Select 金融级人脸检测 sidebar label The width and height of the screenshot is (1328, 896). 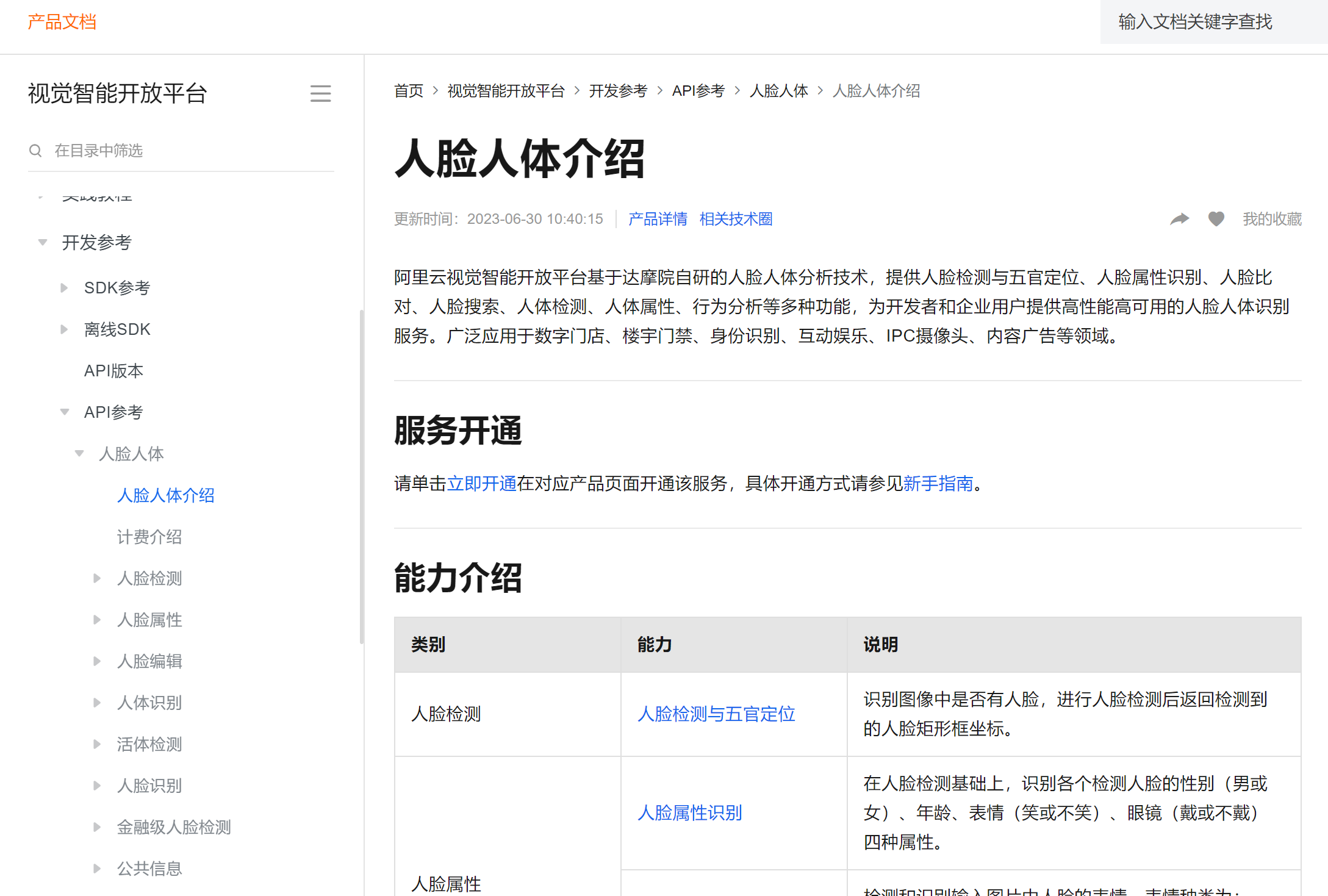pos(174,827)
